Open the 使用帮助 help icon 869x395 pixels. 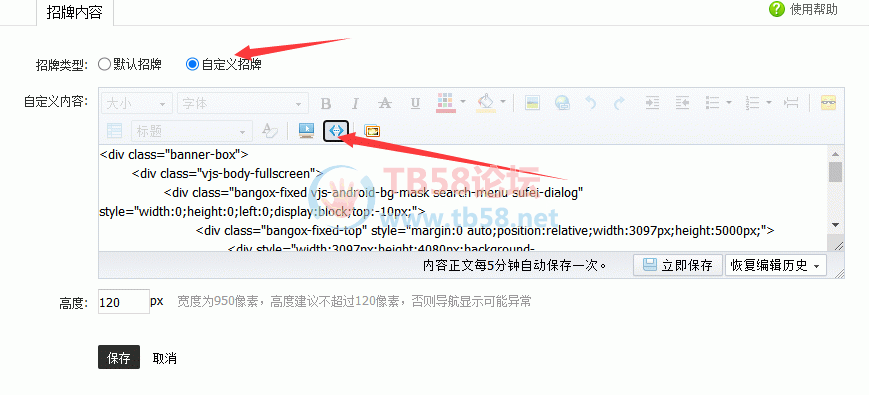[x=777, y=9]
